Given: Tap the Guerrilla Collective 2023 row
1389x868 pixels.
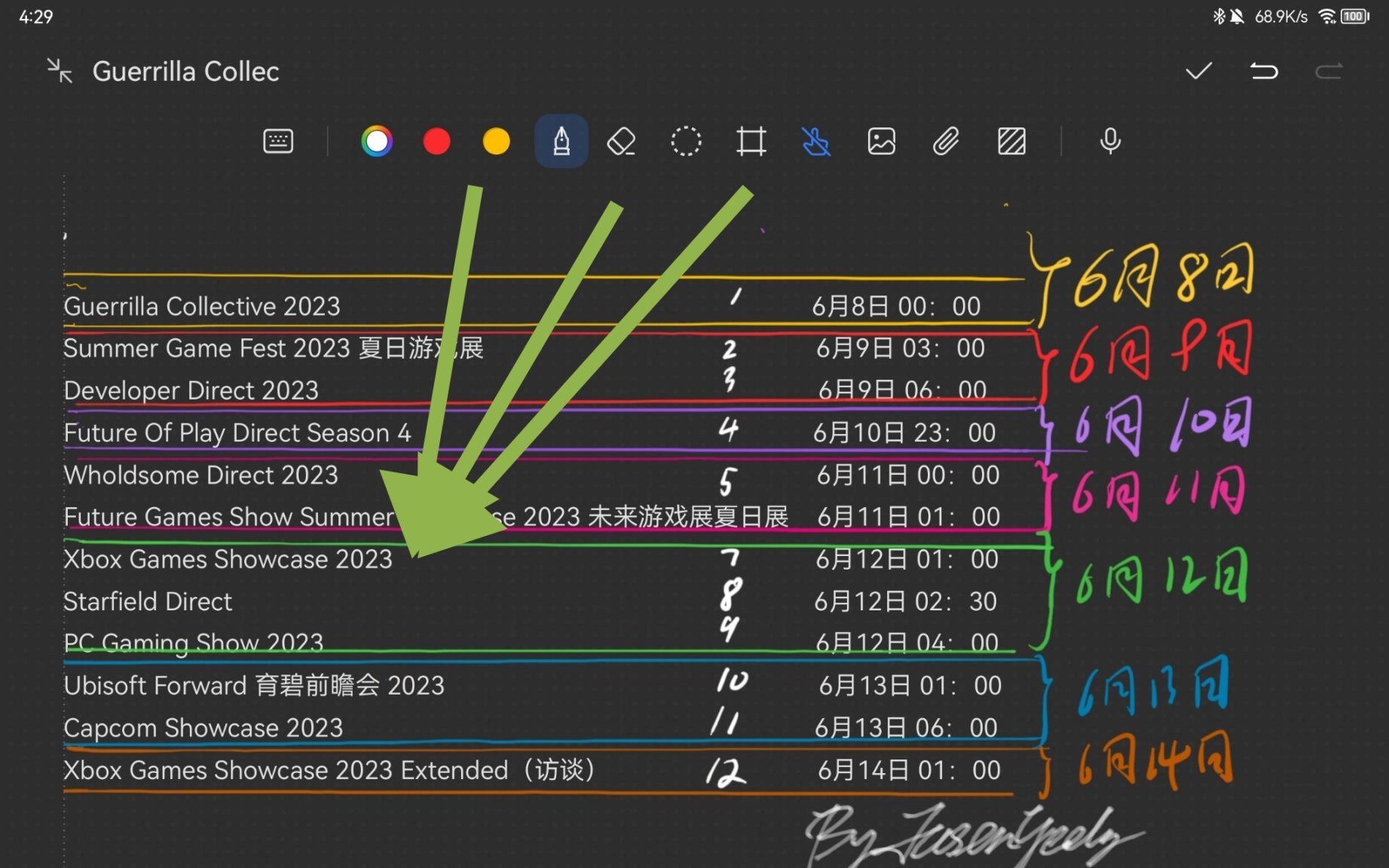Looking at the screenshot, I should coord(202,307).
